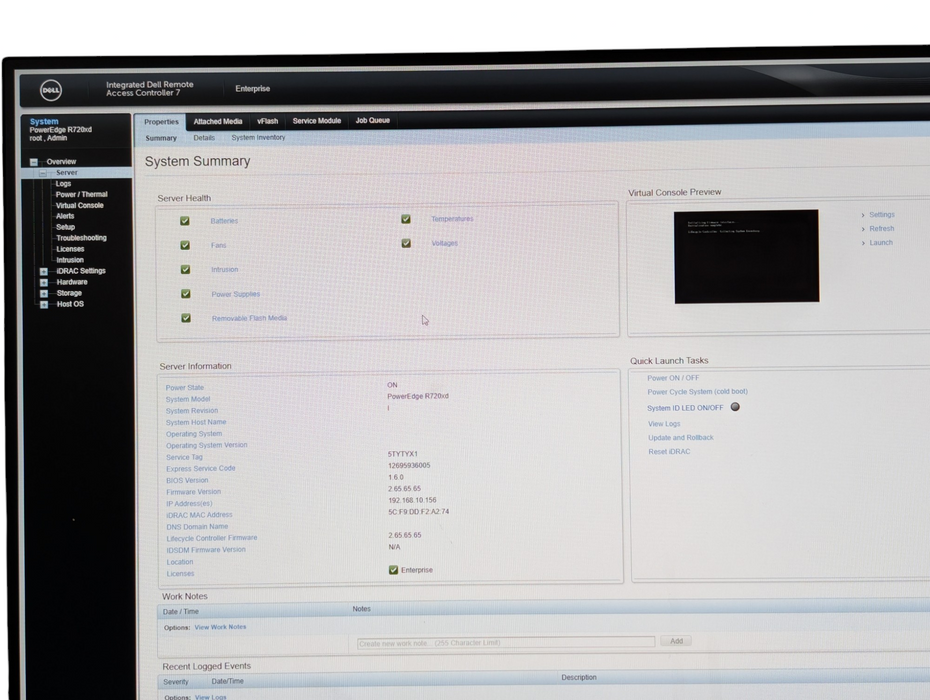The height and width of the screenshot is (700, 930).
Task: Toggle the System ID LED indicator
Action: [x=735, y=407]
